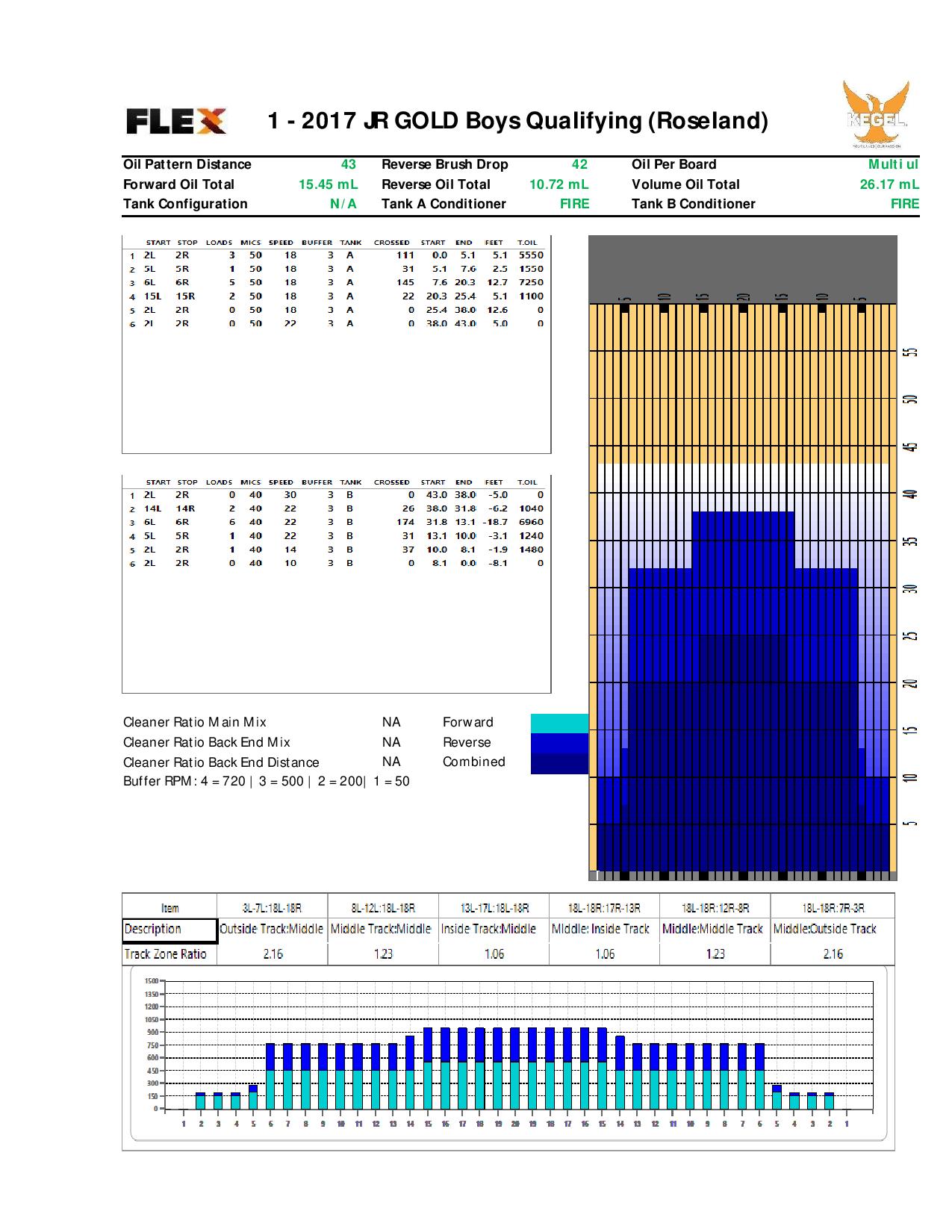The image size is (952, 1232).
Task: Click the 1100 T.OIL cell
Action: click(531, 296)
